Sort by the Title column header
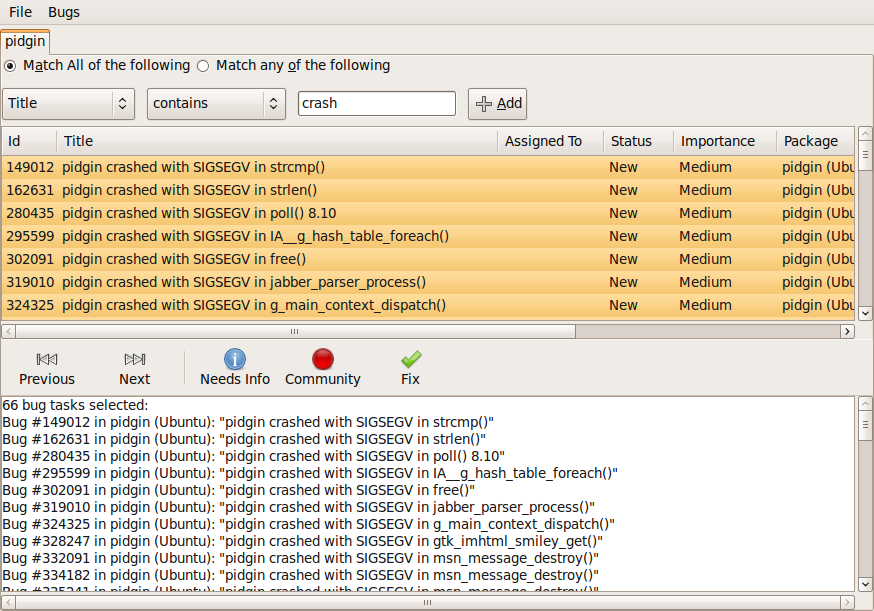Screen dimensions: 874x611 point(277,141)
